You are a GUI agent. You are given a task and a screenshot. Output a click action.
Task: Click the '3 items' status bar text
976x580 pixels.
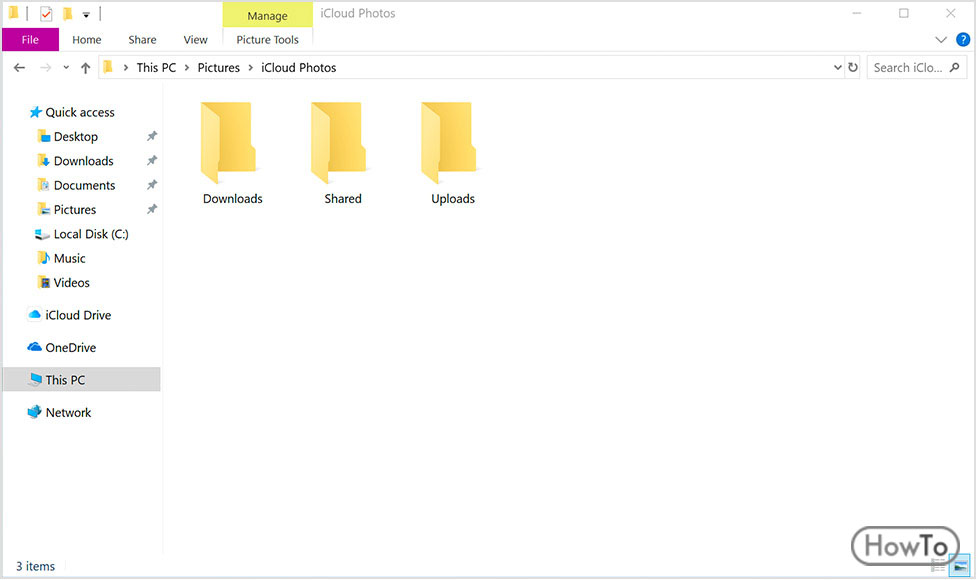[35, 566]
